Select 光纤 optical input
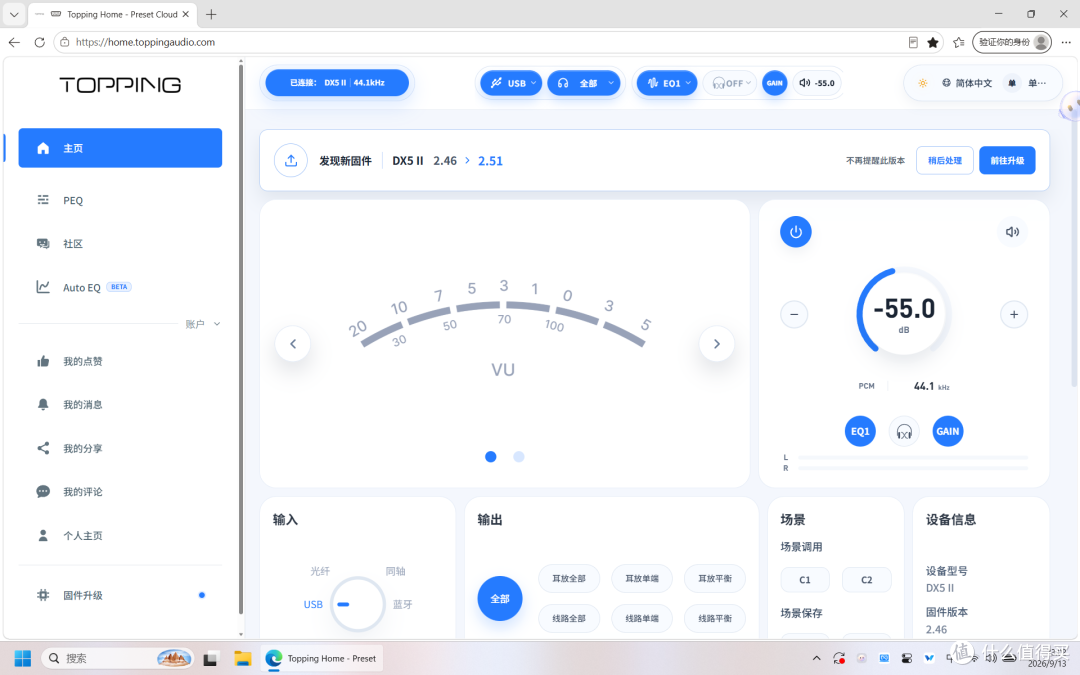This screenshot has height=675, width=1080. 320,571
